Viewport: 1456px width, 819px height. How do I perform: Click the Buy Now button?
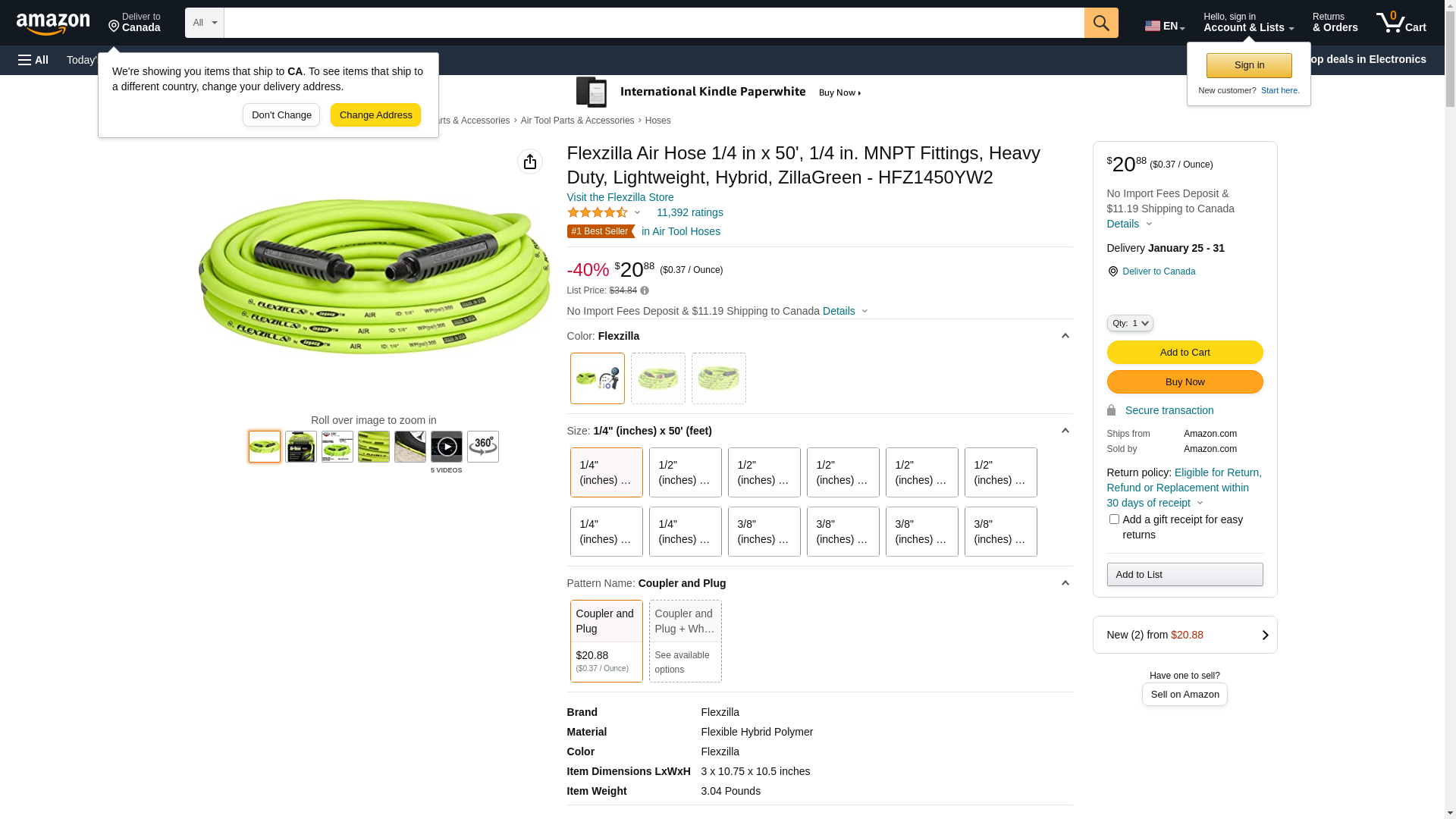coord(1185,381)
